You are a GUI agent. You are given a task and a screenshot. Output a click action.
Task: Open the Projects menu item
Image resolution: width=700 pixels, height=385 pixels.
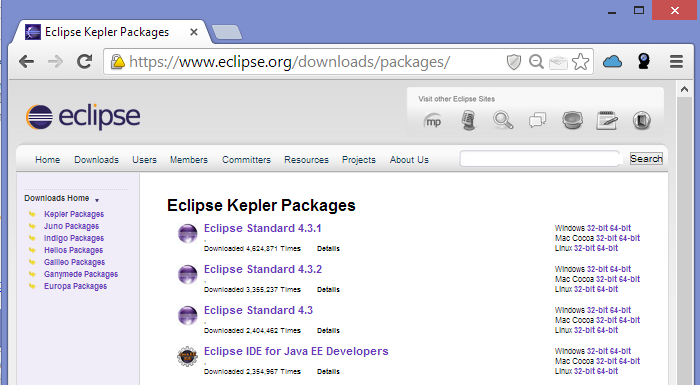point(359,160)
